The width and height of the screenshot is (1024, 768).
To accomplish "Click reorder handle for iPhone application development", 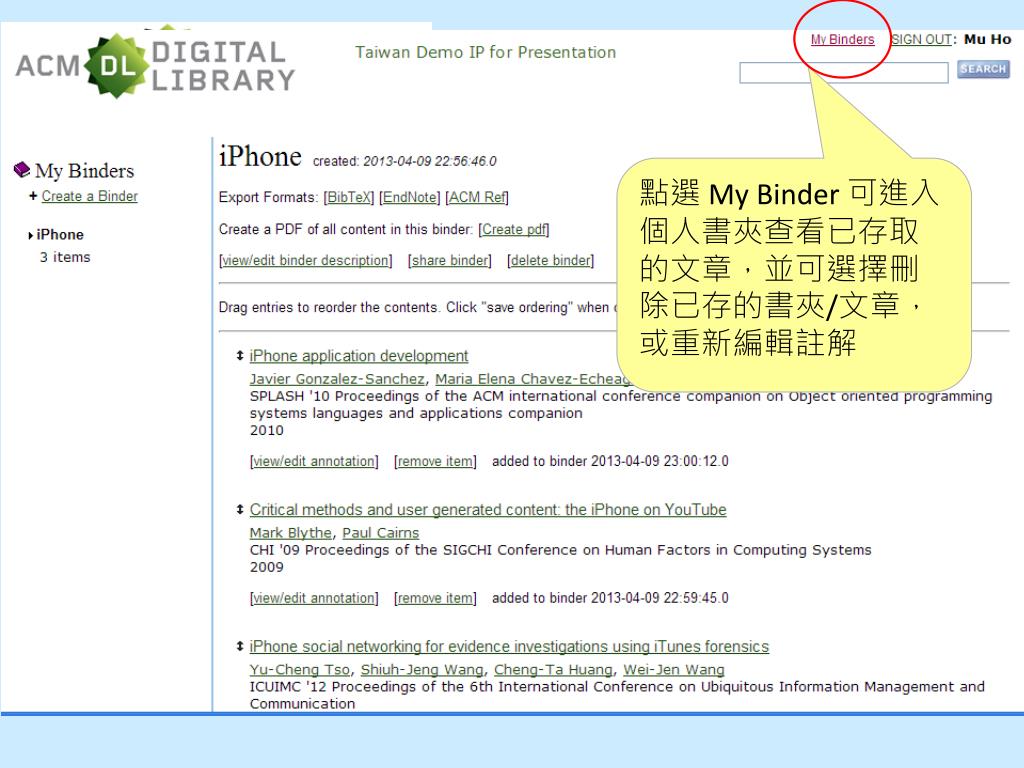I will (x=240, y=355).
